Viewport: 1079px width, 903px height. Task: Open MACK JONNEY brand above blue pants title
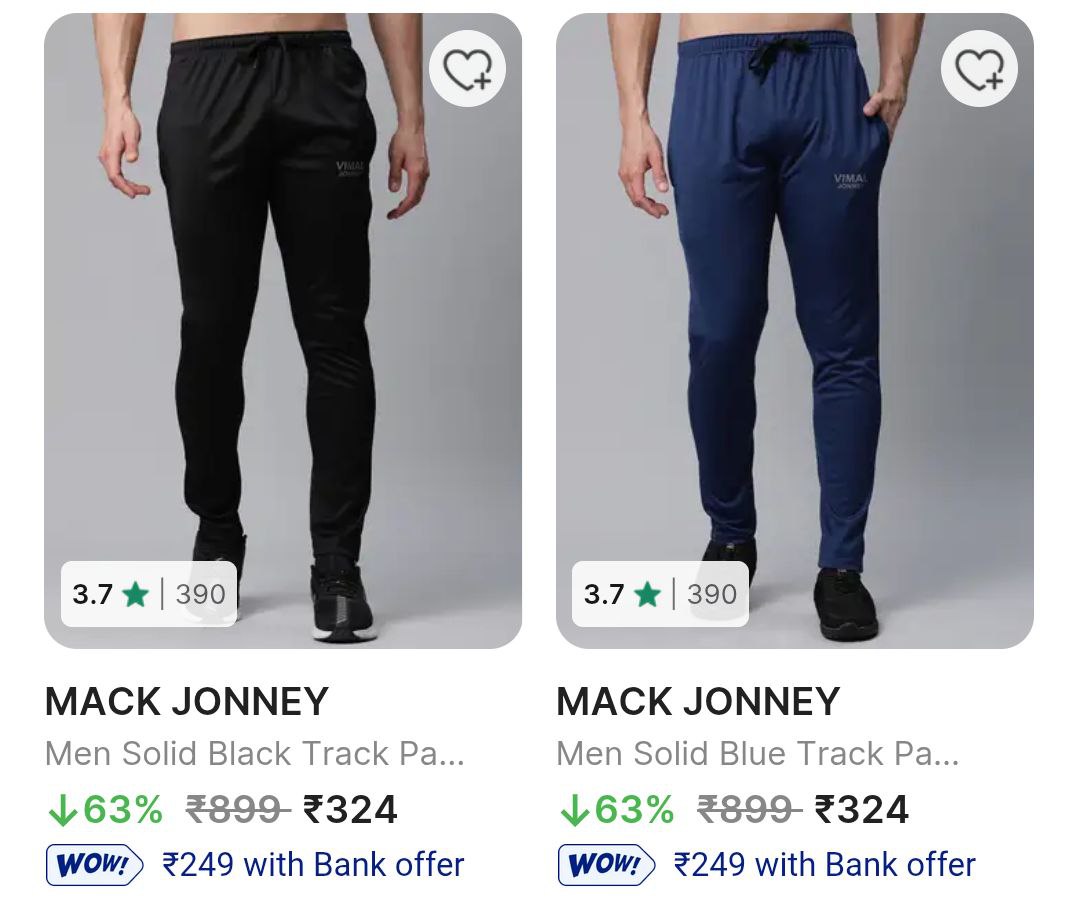pos(698,702)
